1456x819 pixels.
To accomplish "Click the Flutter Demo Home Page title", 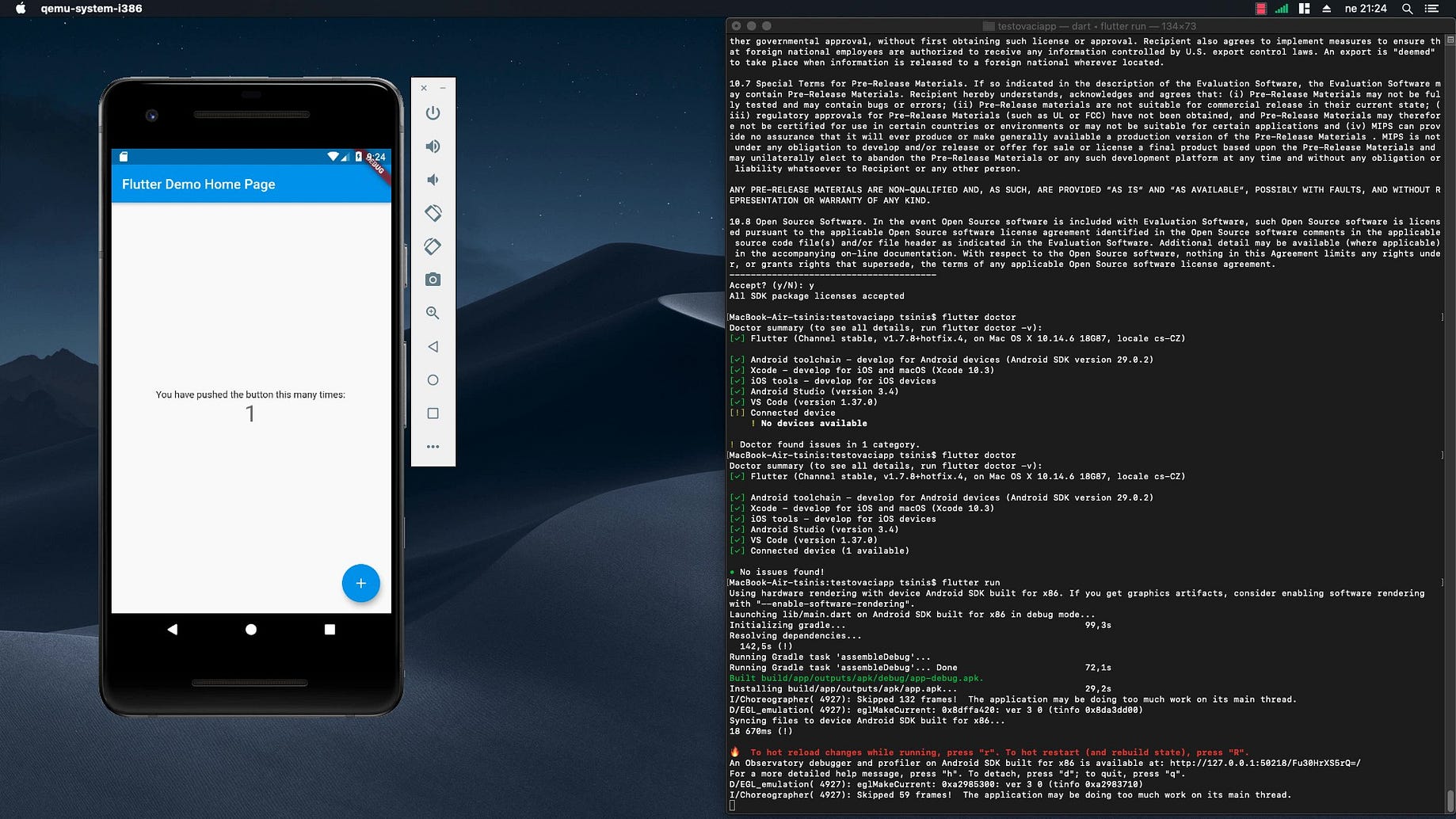I will pyautogui.click(x=199, y=184).
